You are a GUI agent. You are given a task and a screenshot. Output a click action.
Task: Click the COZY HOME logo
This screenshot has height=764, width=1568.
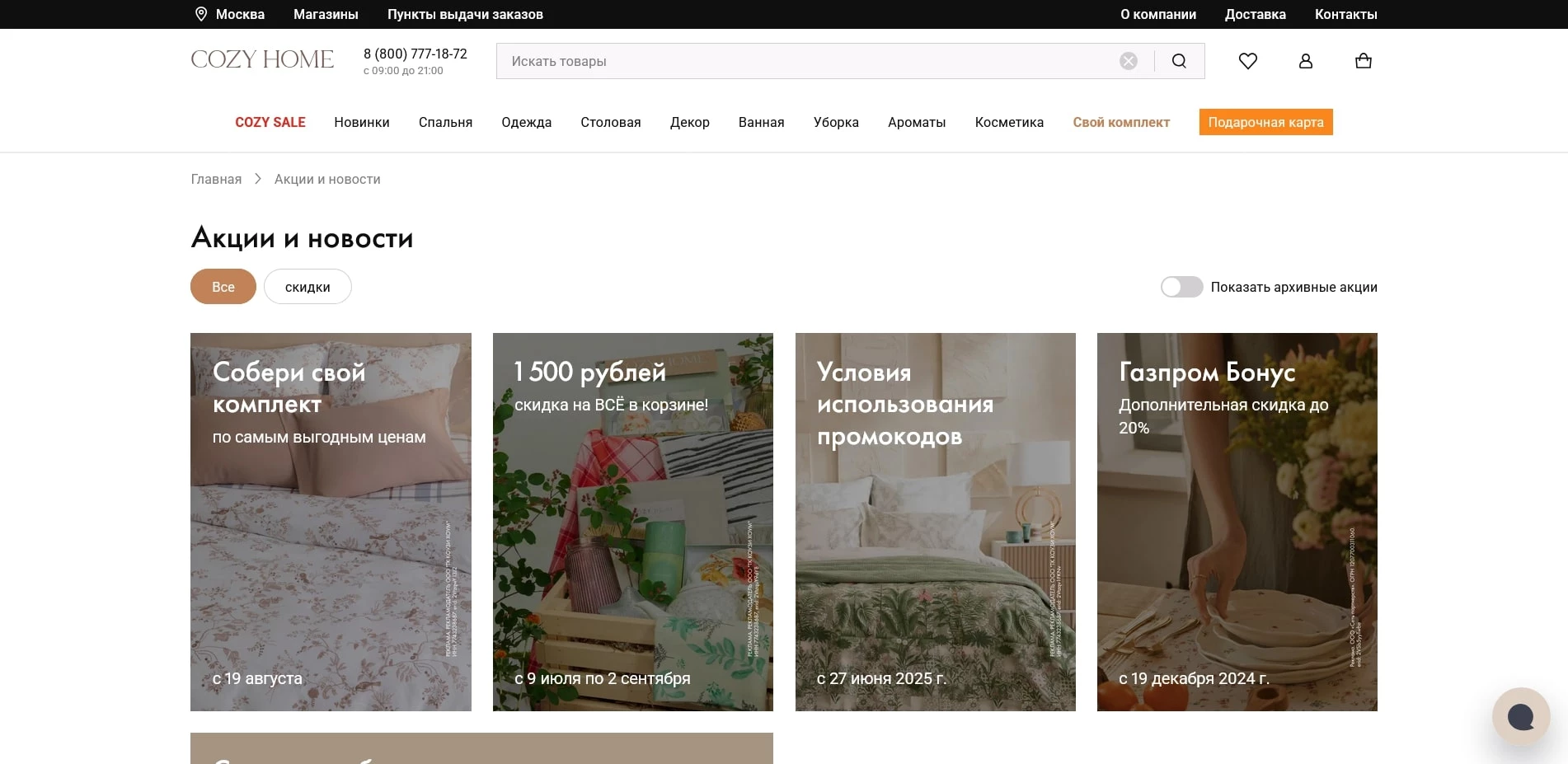tap(262, 59)
